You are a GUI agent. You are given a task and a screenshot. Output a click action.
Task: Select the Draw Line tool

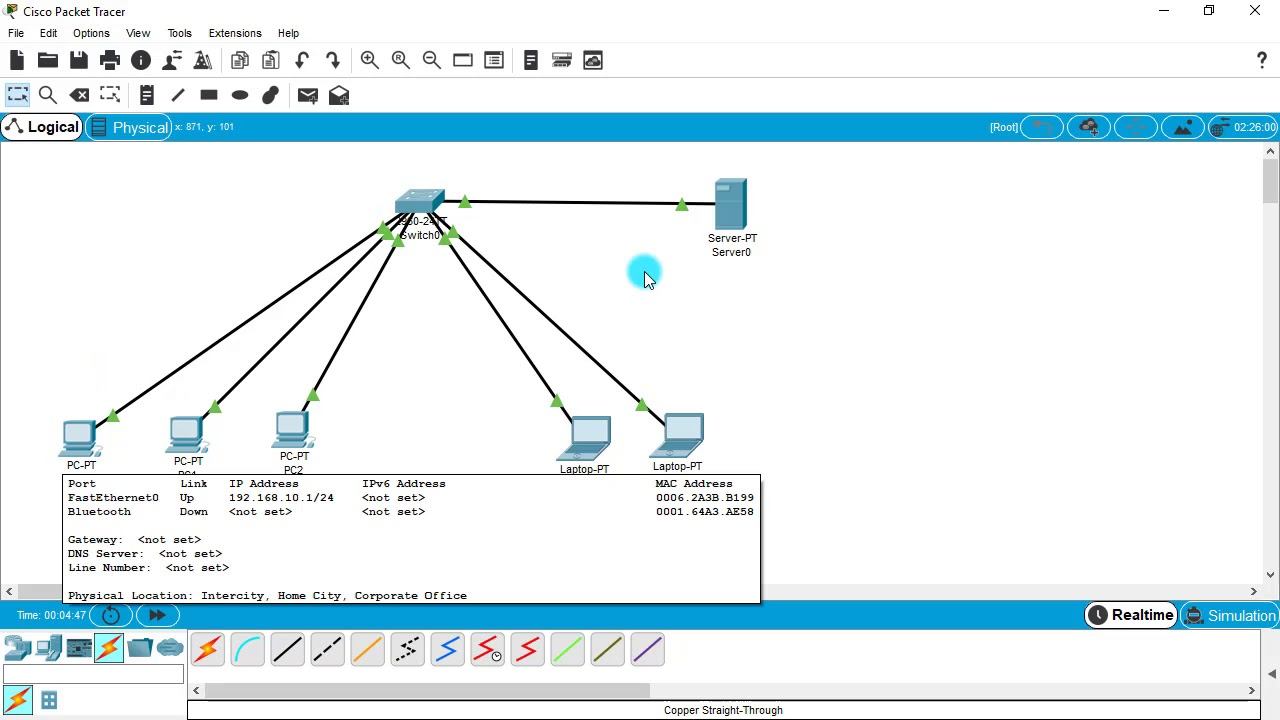click(x=178, y=95)
